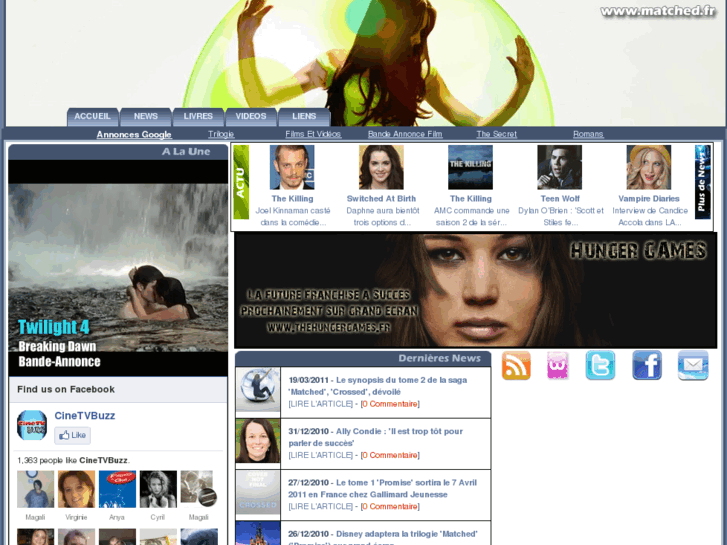Open the LIVRES tab
The image size is (727, 545).
click(198, 116)
